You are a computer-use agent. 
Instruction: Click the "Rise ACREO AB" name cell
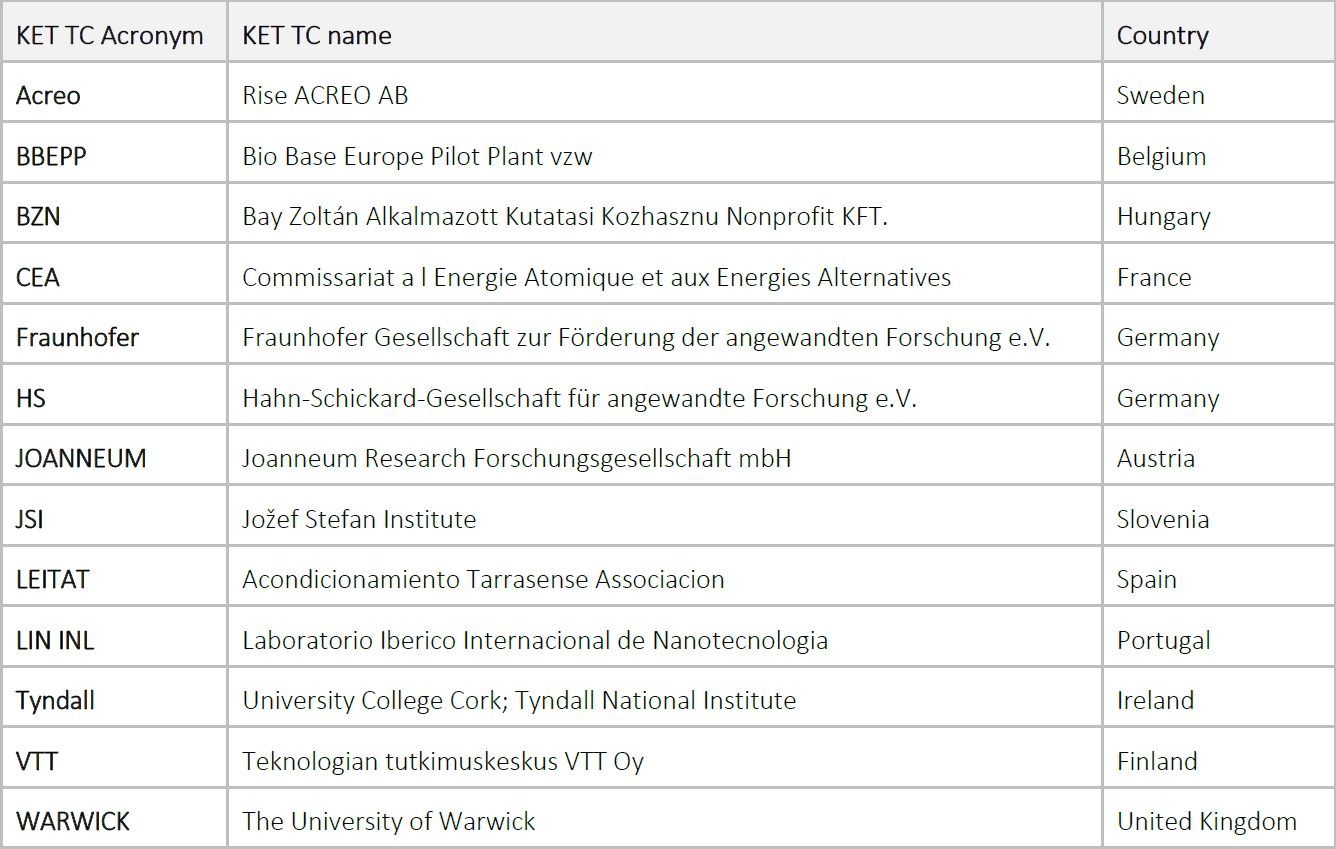tap(325, 96)
